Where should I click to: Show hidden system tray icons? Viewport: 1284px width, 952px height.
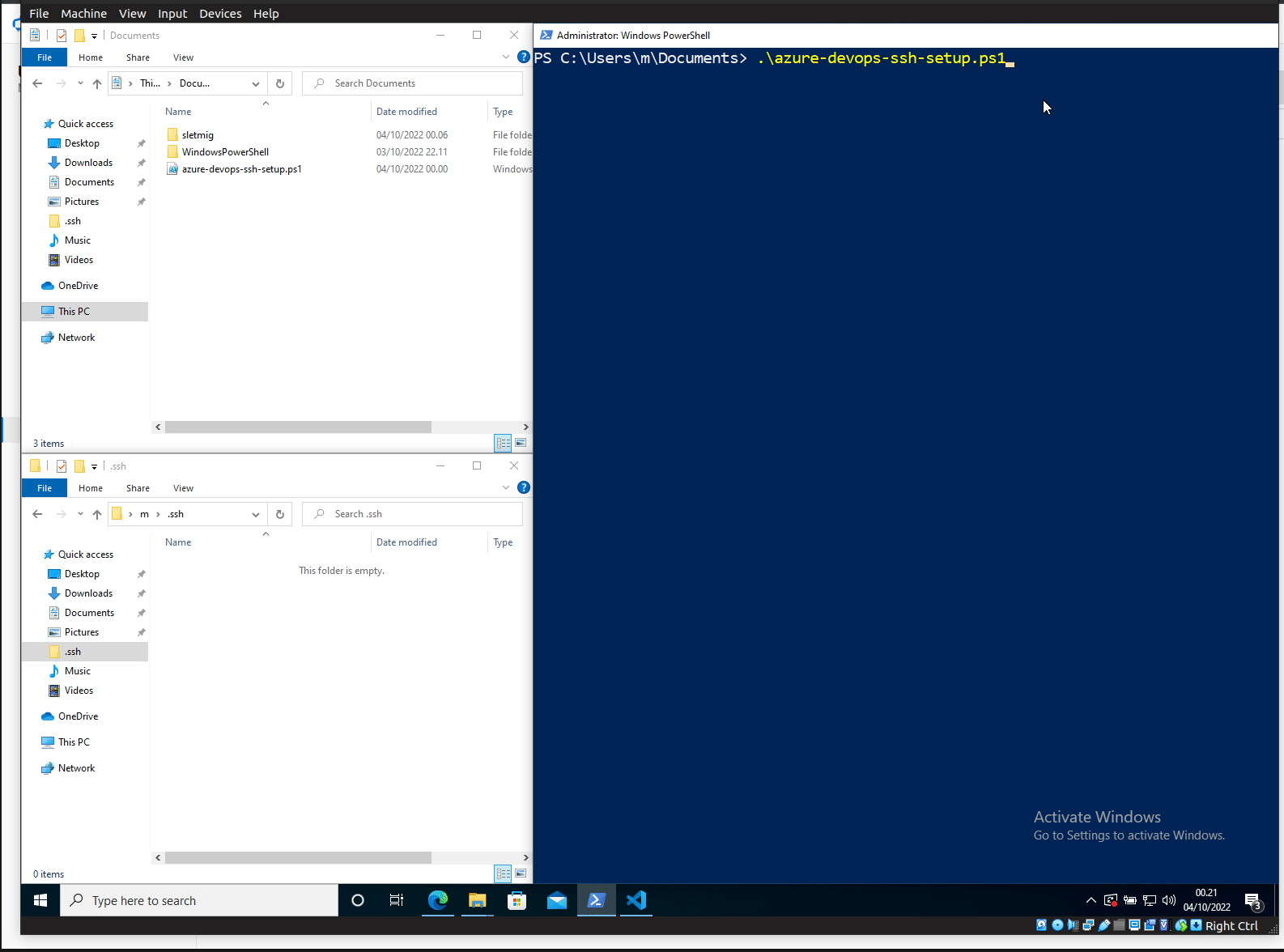(1091, 900)
